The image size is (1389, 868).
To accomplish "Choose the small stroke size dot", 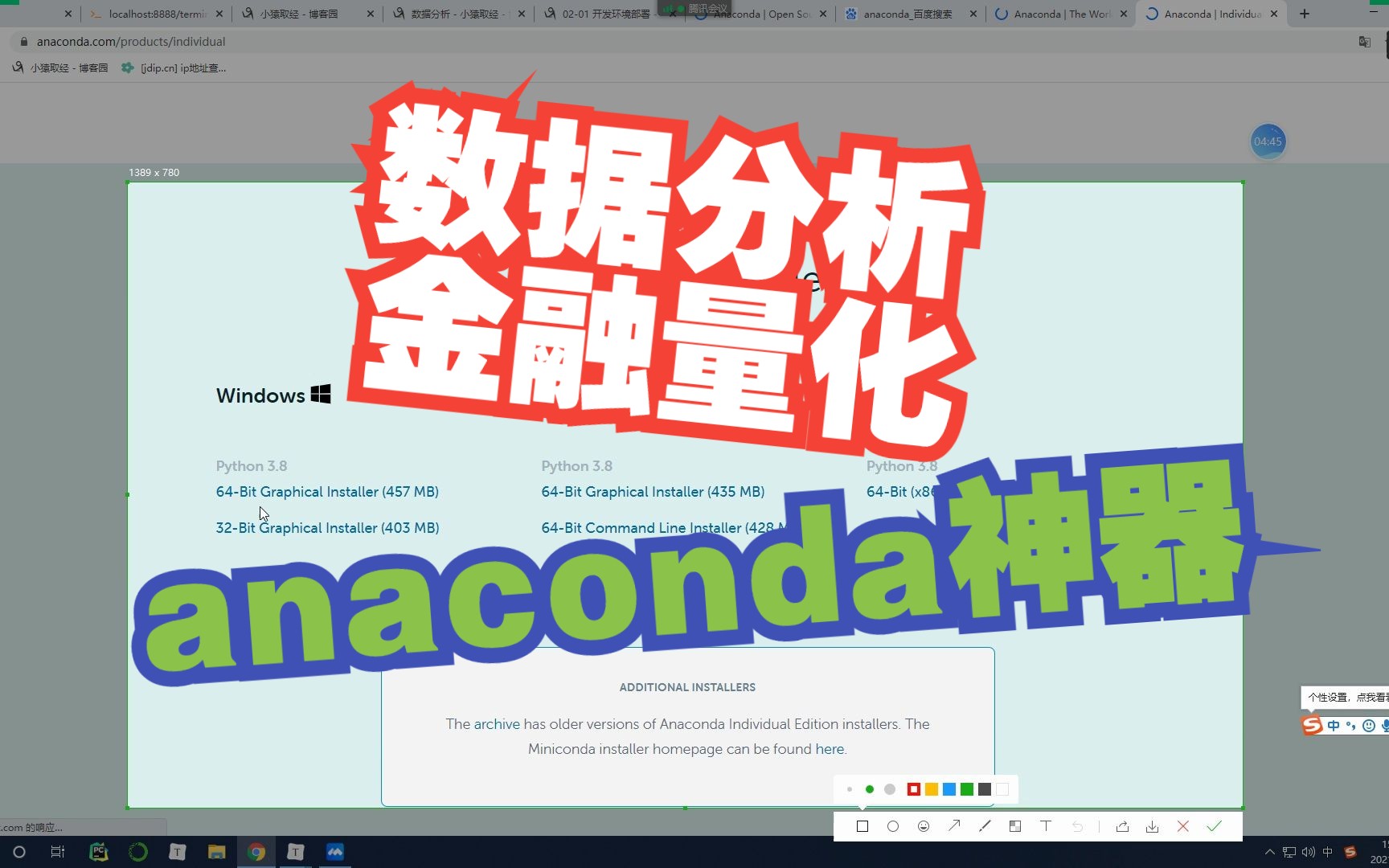I will click(x=850, y=789).
